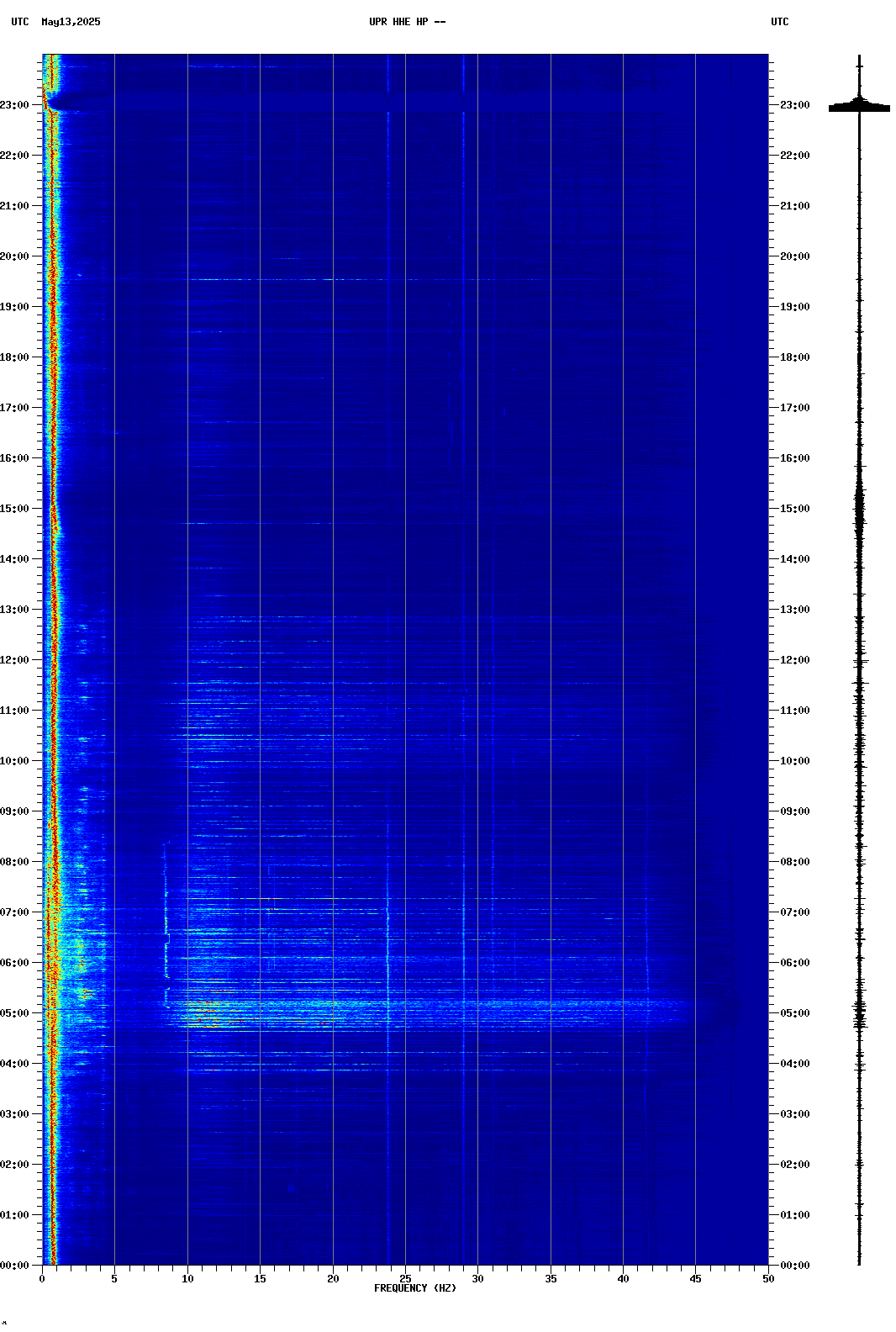The width and height of the screenshot is (896, 1332).
Task: Click the 00:00 label on the right time axis
Action: pyautogui.click(x=795, y=1266)
